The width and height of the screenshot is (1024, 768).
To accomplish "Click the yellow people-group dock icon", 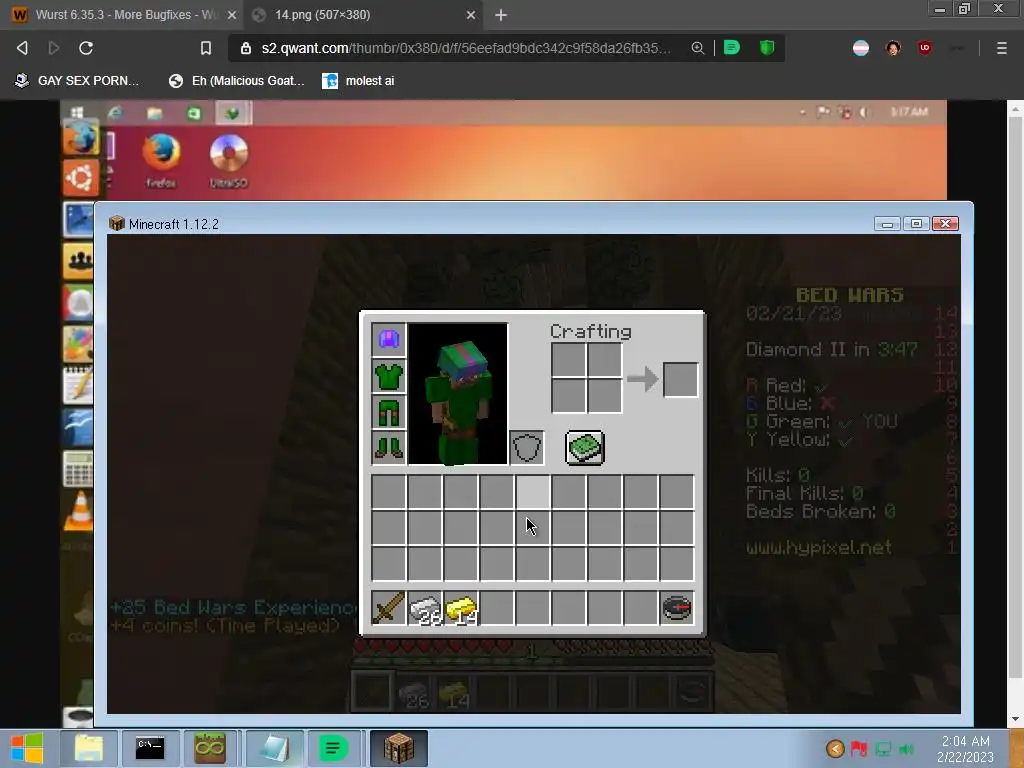I will (78, 261).
